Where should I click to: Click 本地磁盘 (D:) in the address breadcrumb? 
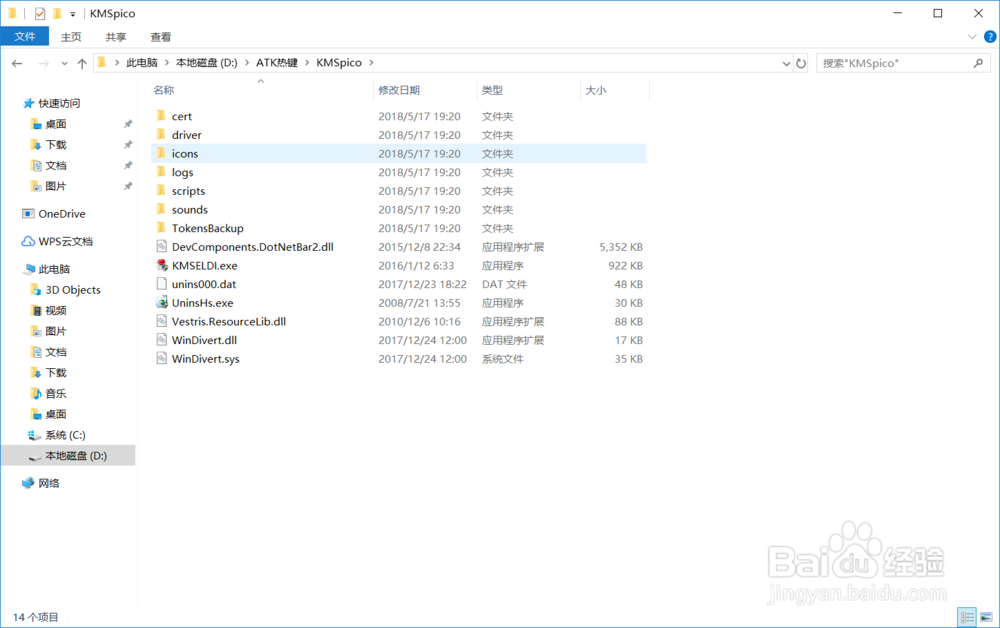(207, 62)
